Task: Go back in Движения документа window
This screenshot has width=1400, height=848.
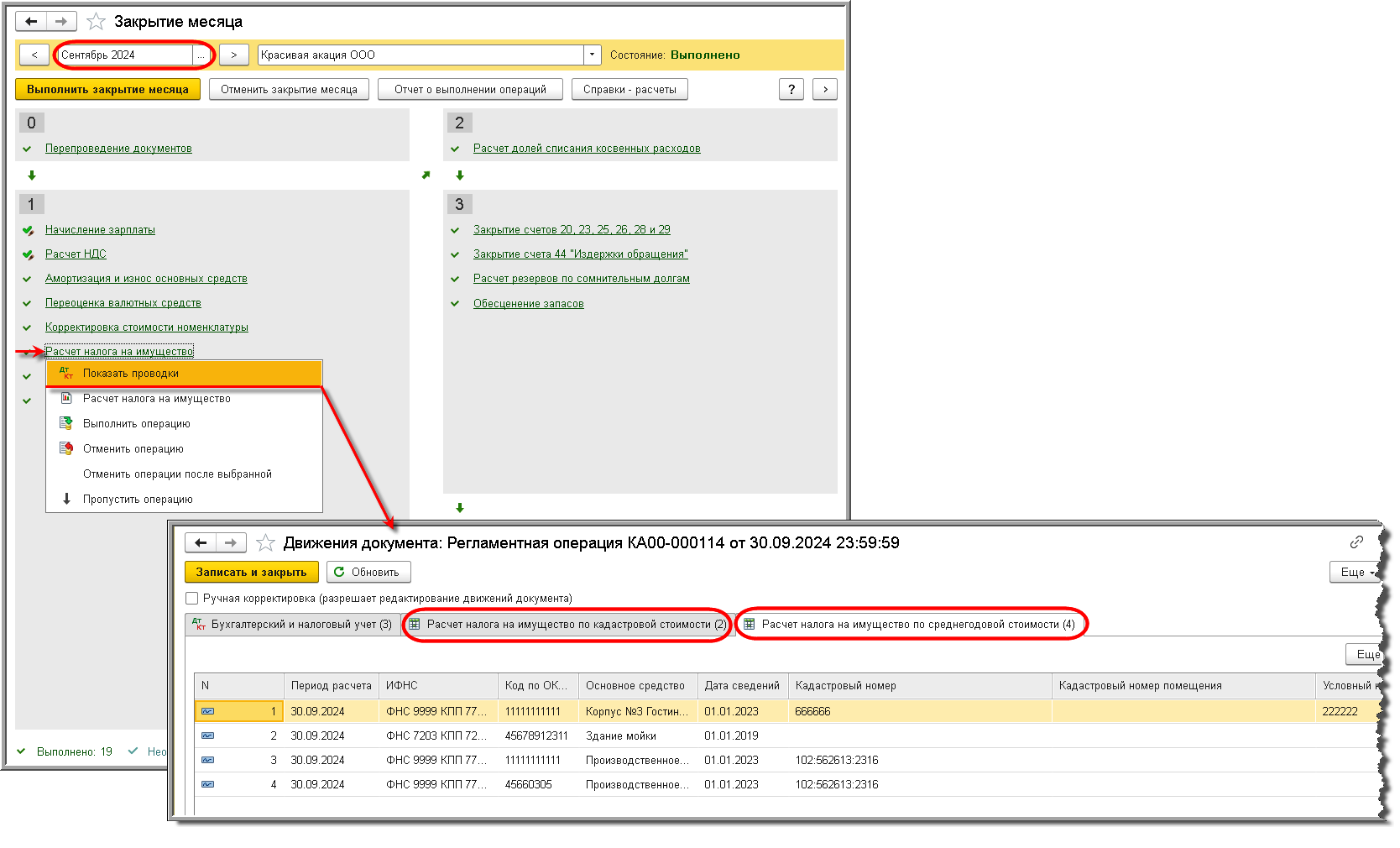Action: tap(201, 542)
